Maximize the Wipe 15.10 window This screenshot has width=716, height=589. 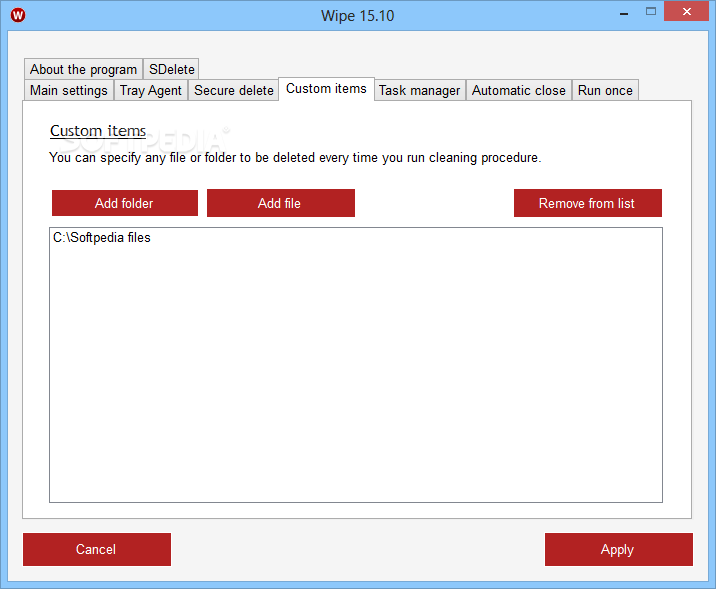point(651,12)
